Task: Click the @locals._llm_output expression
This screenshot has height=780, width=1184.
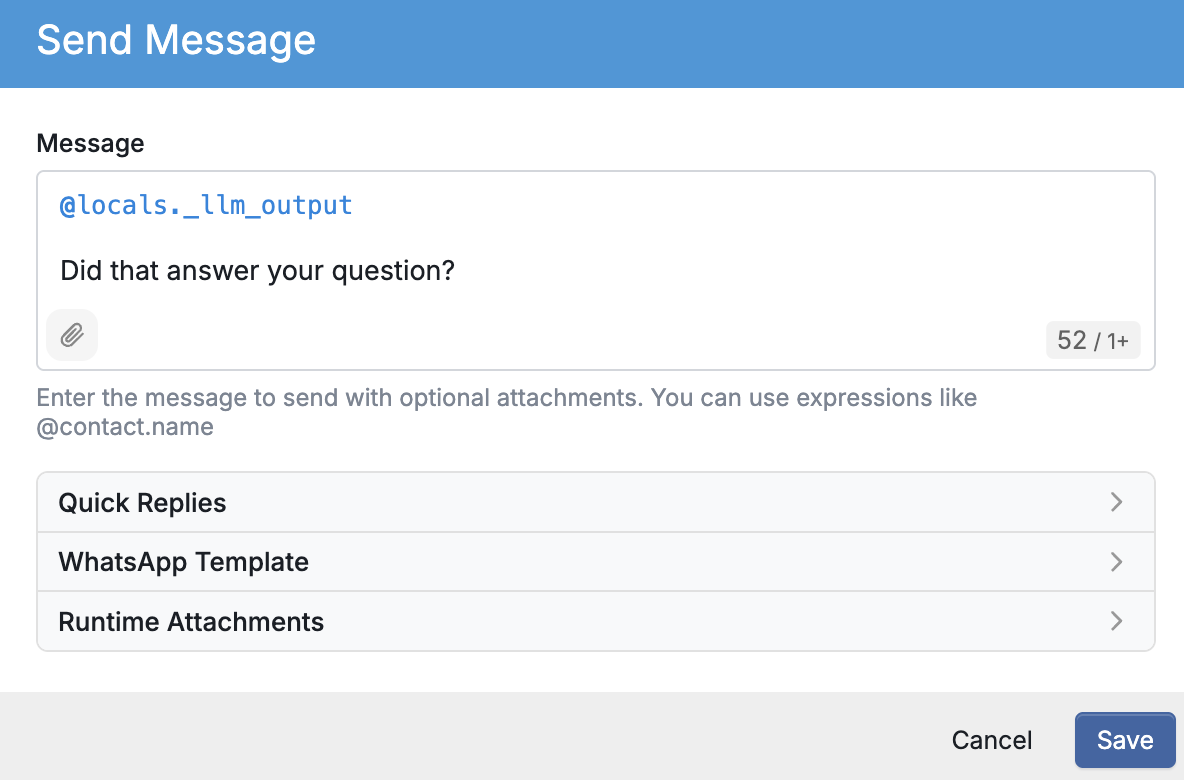Action: click(206, 205)
